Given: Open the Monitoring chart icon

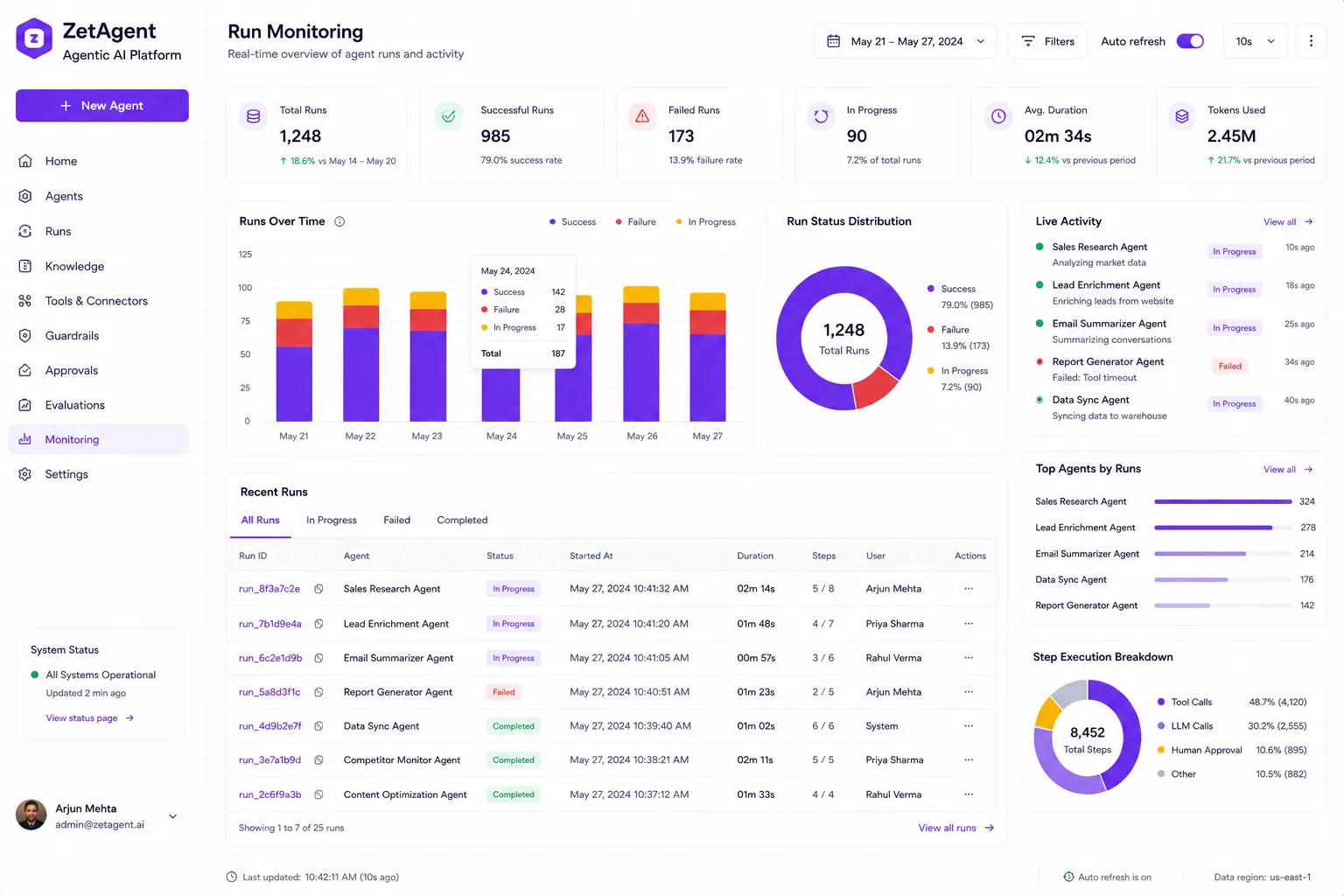Looking at the screenshot, I should 25,439.
